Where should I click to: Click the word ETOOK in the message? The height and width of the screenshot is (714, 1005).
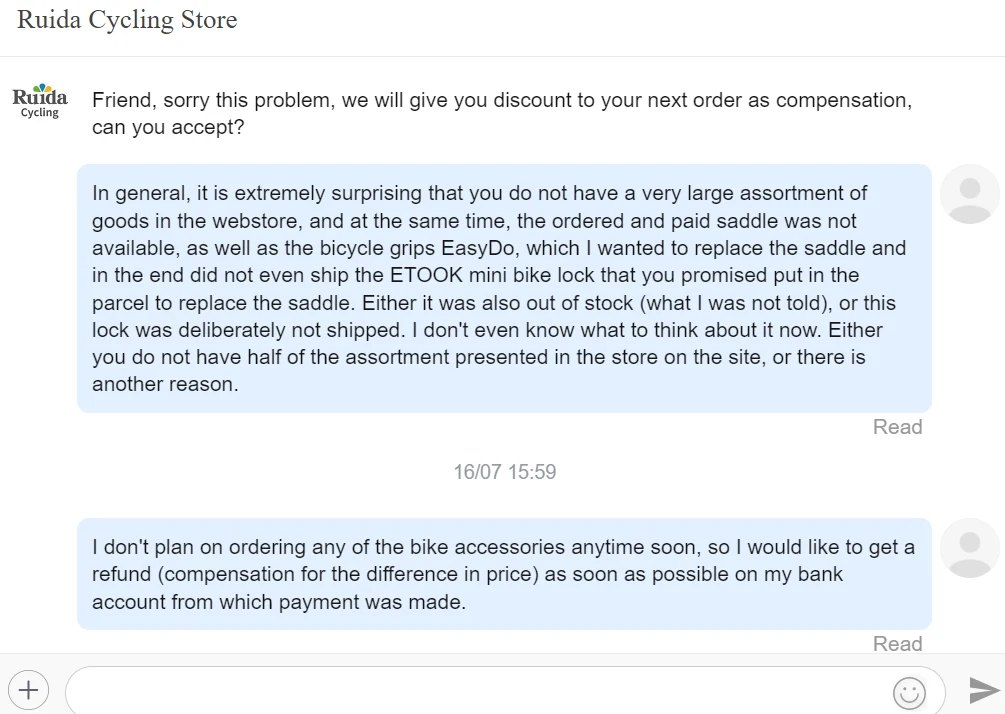coord(403,275)
